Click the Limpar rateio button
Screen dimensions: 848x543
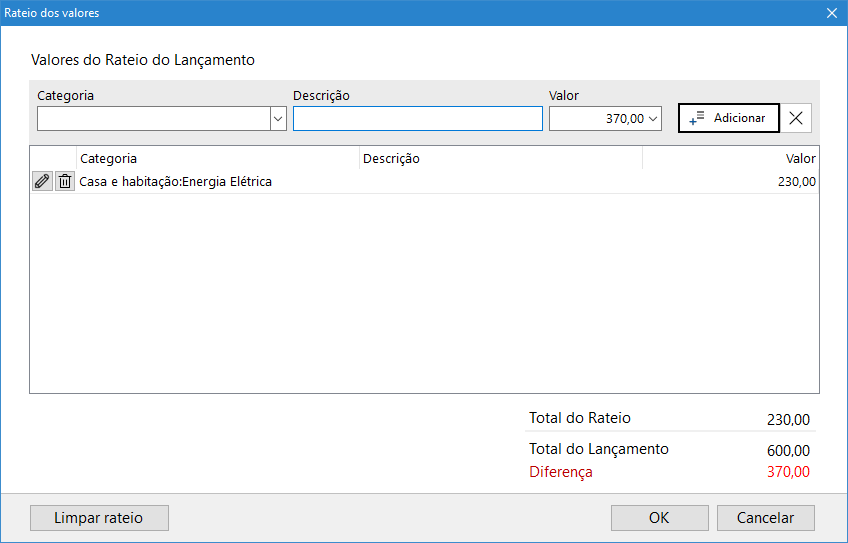[x=99, y=518]
